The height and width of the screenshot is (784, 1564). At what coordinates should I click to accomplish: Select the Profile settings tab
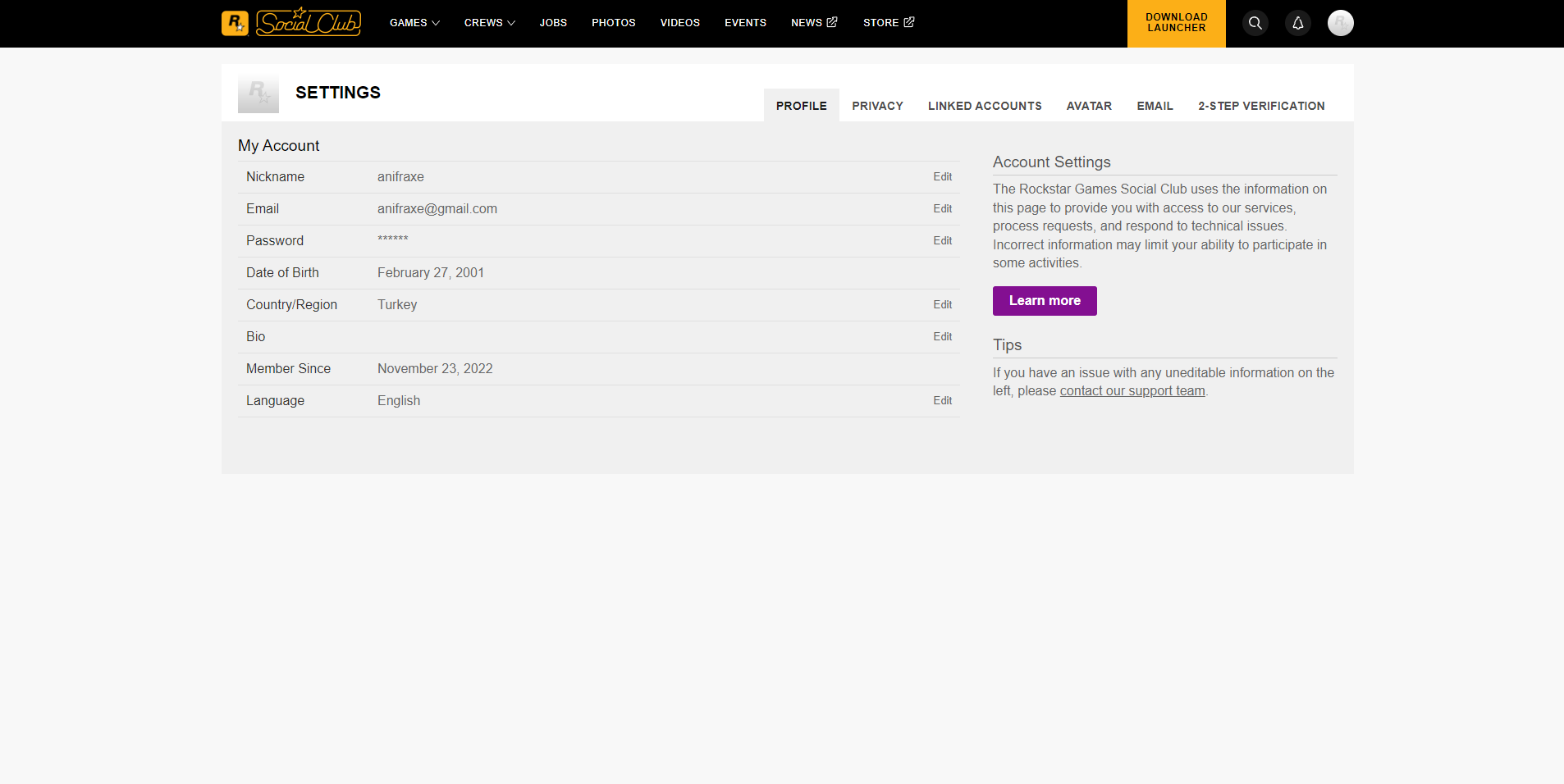click(802, 106)
